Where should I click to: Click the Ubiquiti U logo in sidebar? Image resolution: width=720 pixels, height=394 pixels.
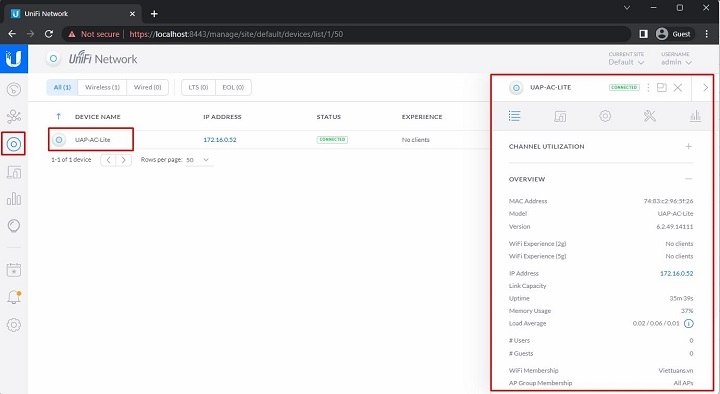pyautogui.click(x=14, y=59)
